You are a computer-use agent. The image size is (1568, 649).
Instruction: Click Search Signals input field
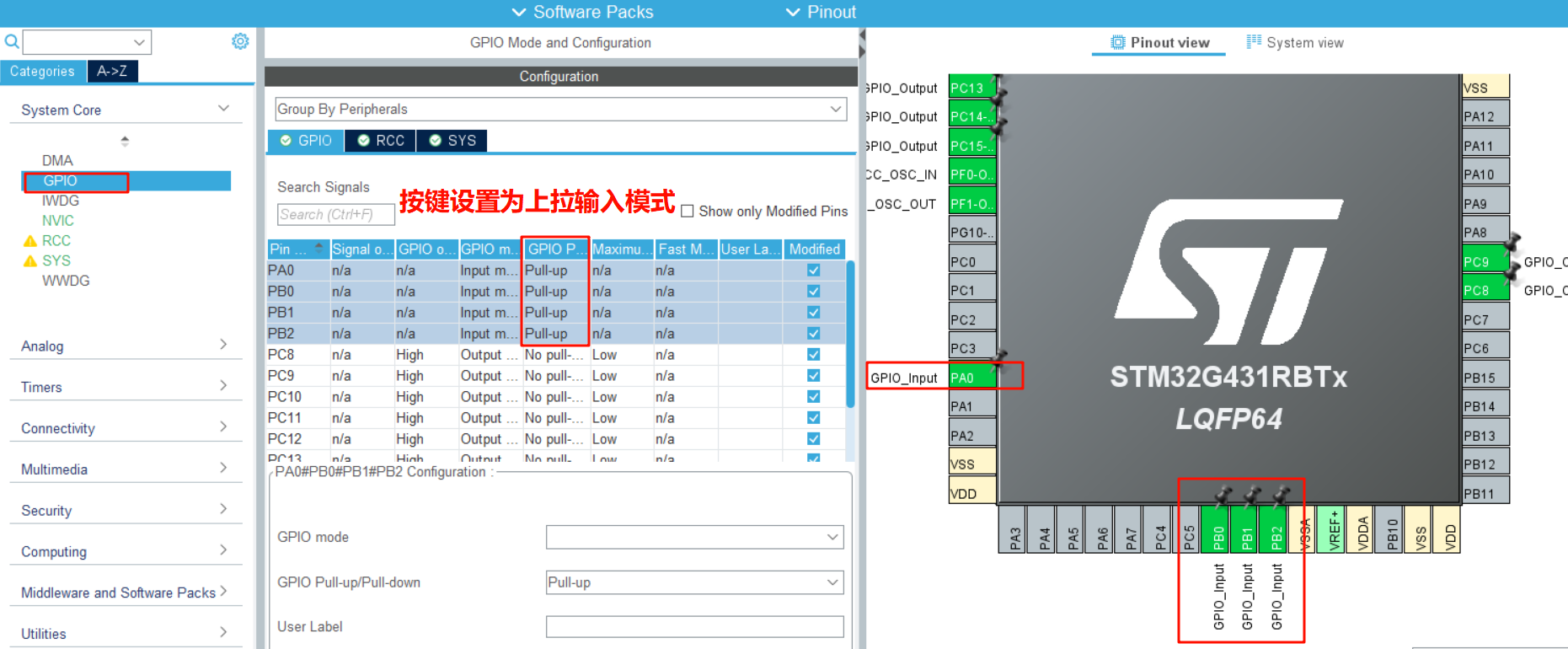336,215
